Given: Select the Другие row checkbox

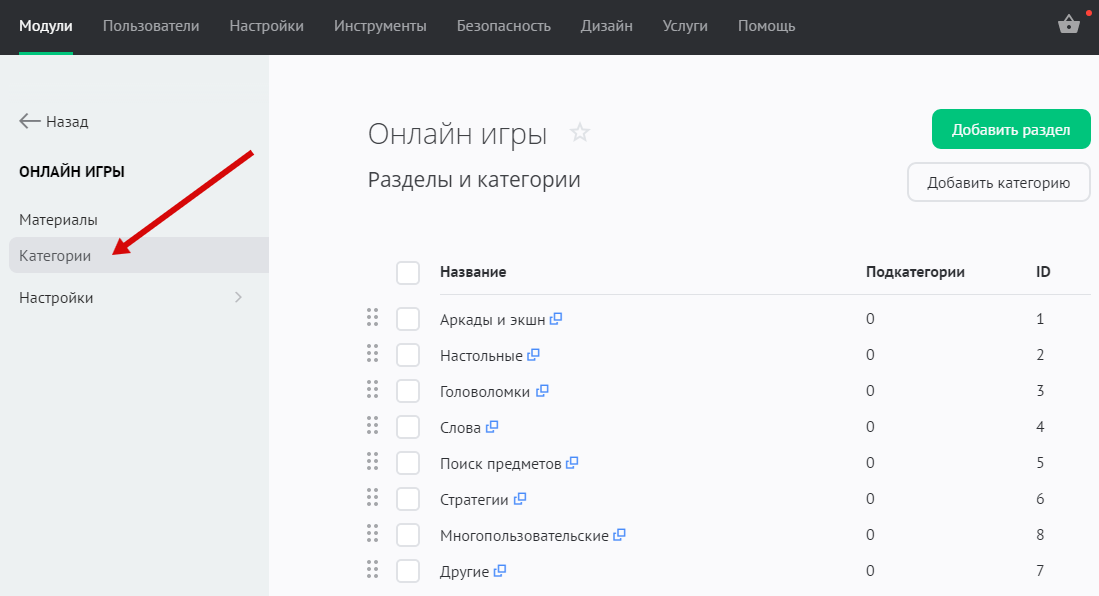Looking at the screenshot, I should pos(408,571).
